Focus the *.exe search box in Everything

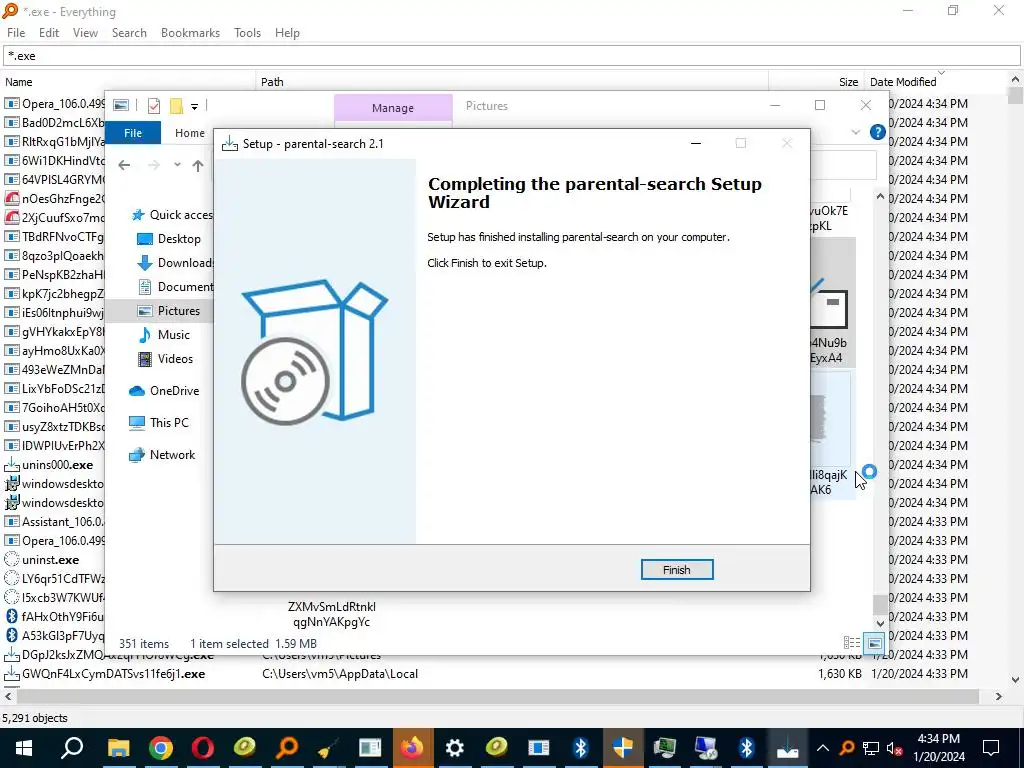[512, 56]
